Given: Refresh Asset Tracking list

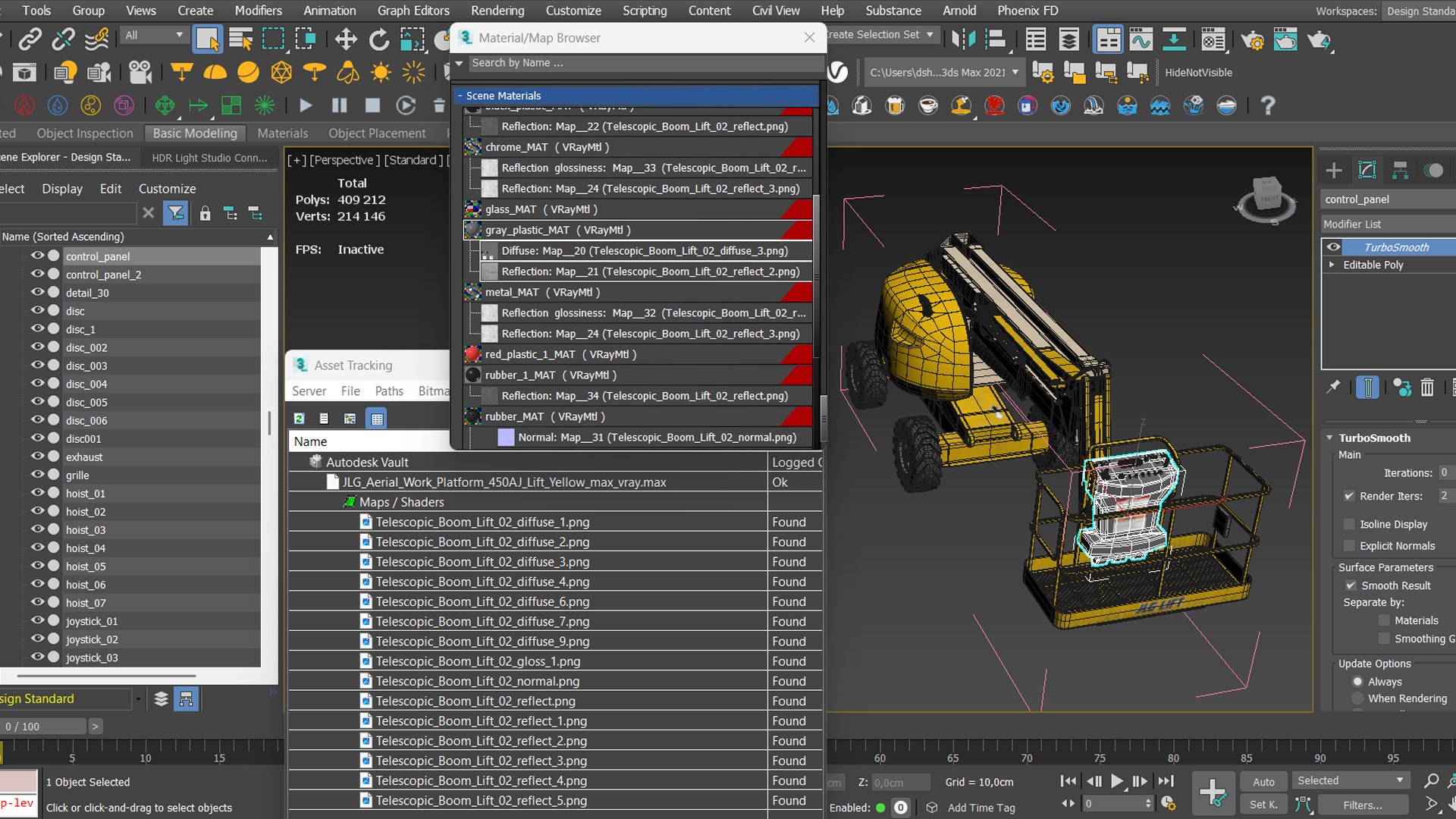Looking at the screenshot, I should click(300, 419).
